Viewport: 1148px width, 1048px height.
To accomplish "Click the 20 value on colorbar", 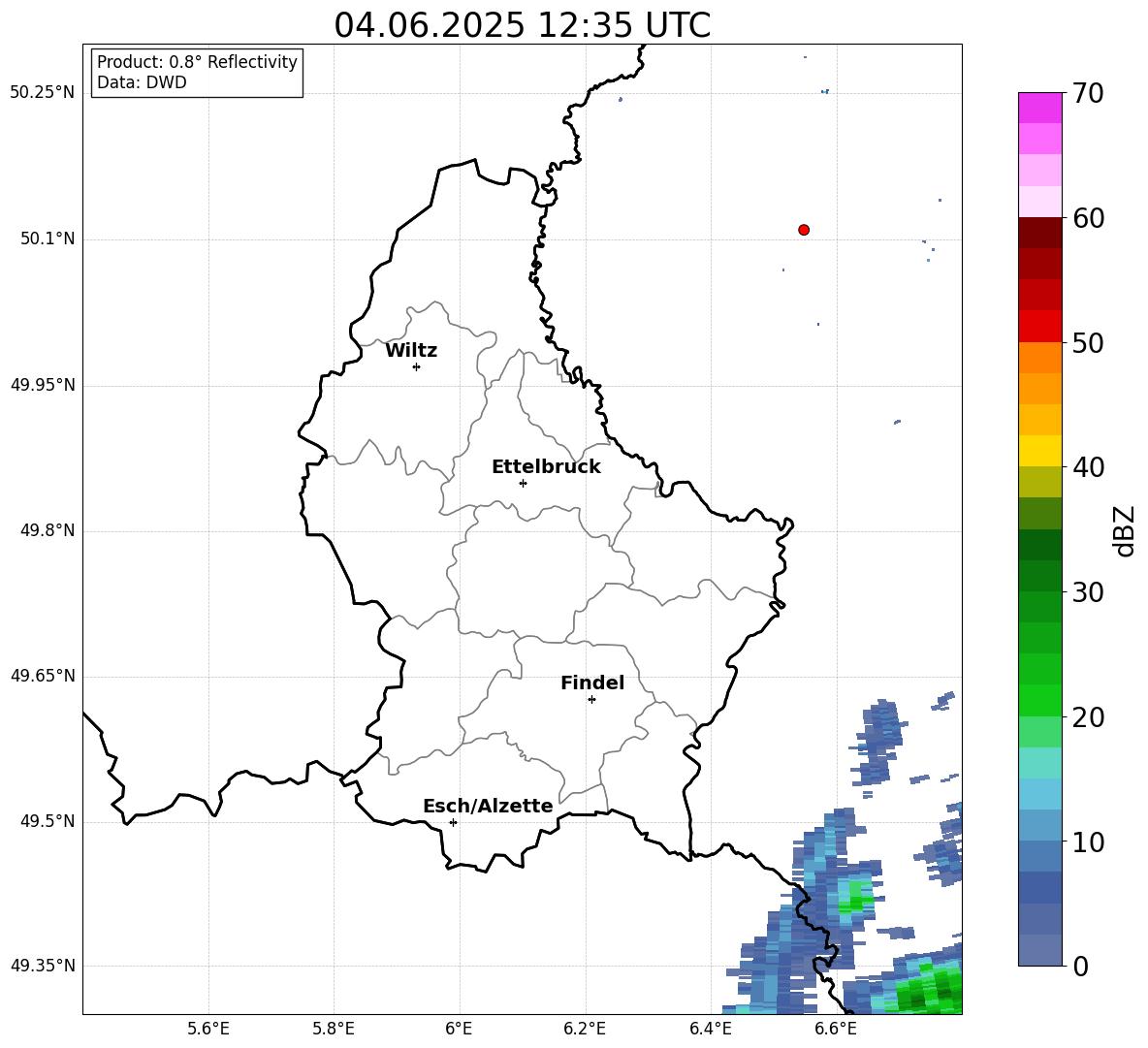I will click(1089, 717).
